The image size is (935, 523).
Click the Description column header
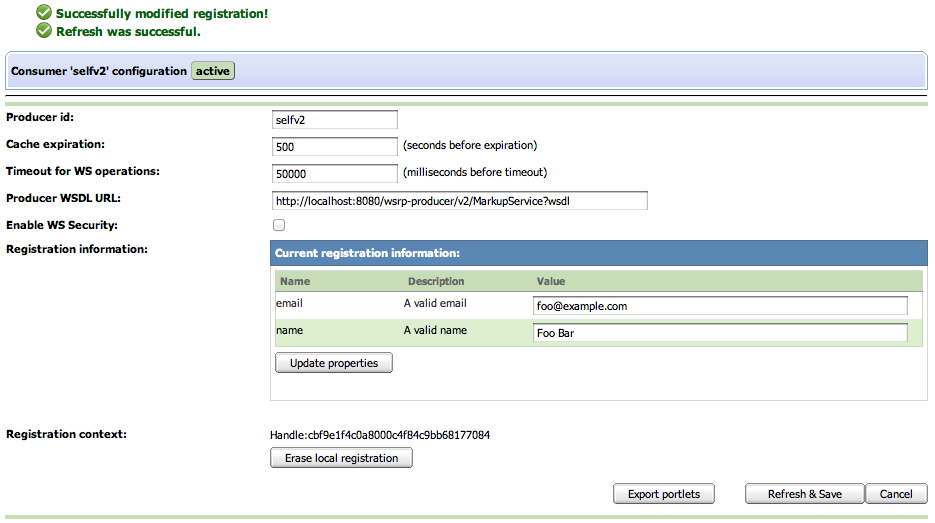[x=436, y=282]
